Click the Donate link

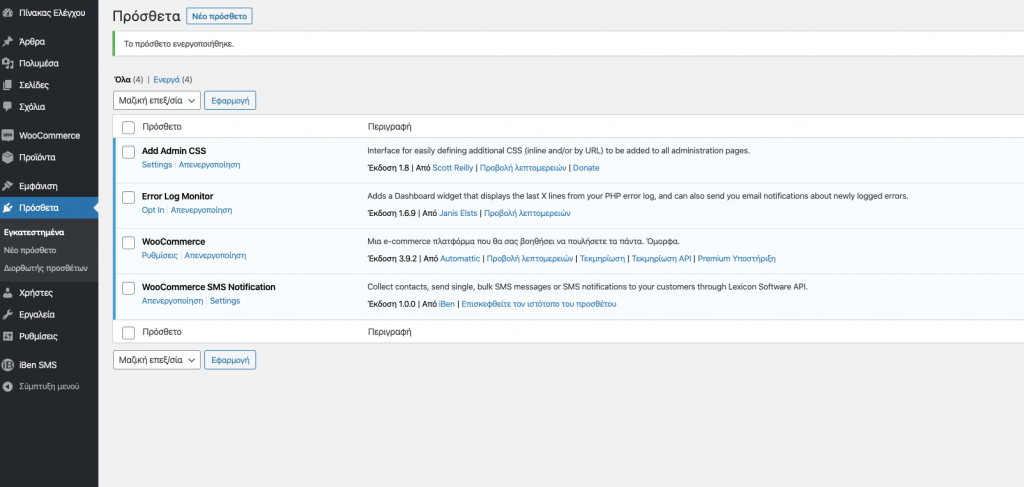click(x=586, y=168)
